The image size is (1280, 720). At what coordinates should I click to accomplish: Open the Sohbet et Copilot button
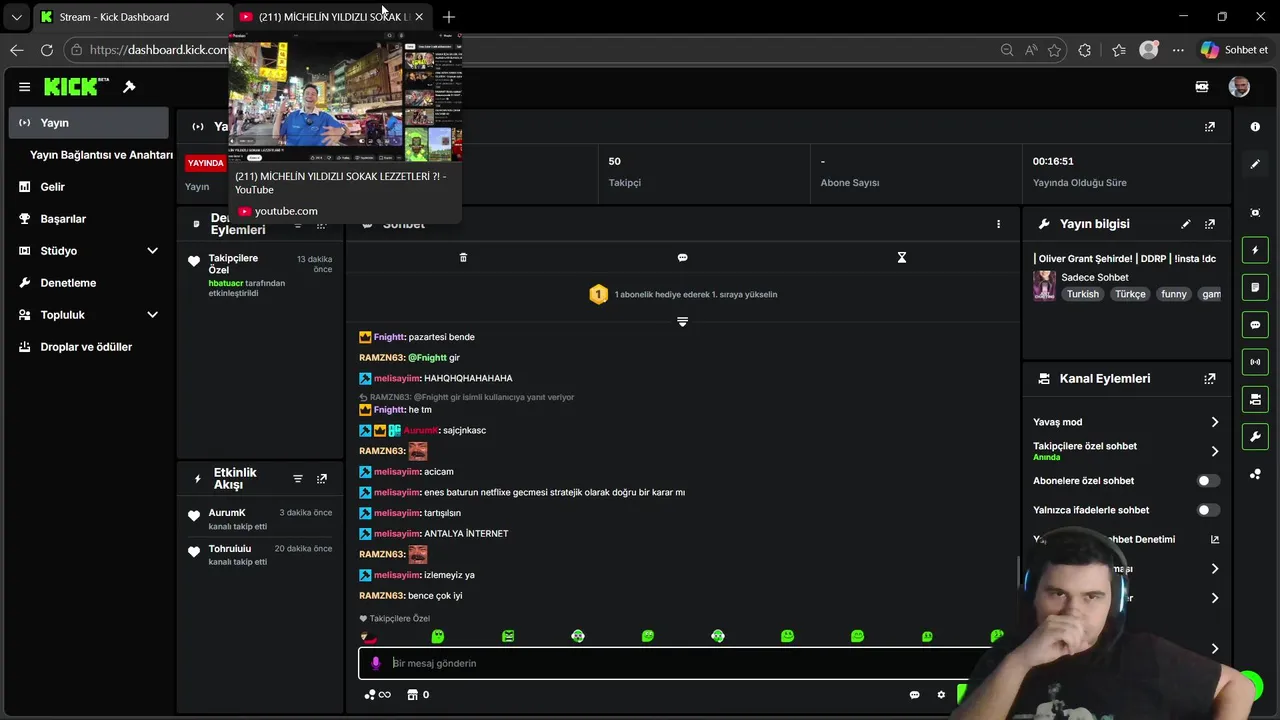click(1235, 50)
